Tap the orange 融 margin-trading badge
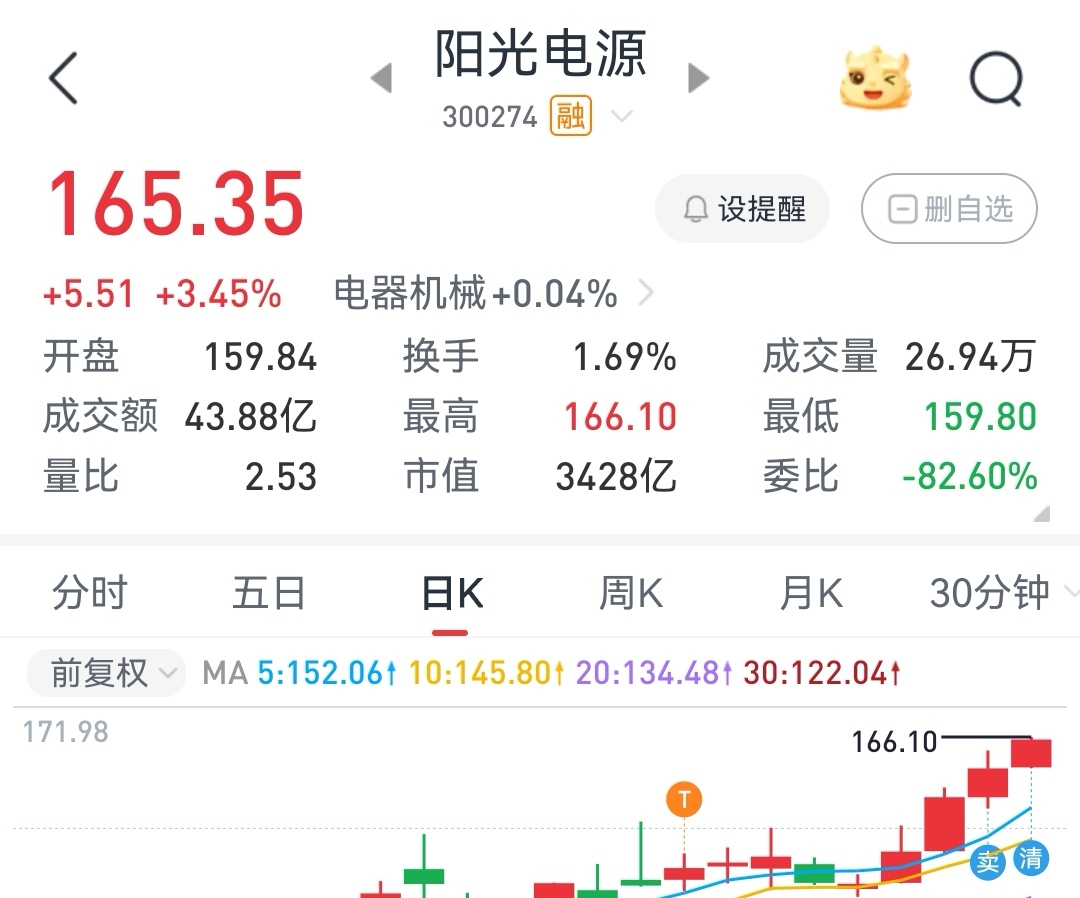Viewport: 1080px width, 898px height. tap(570, 116)
